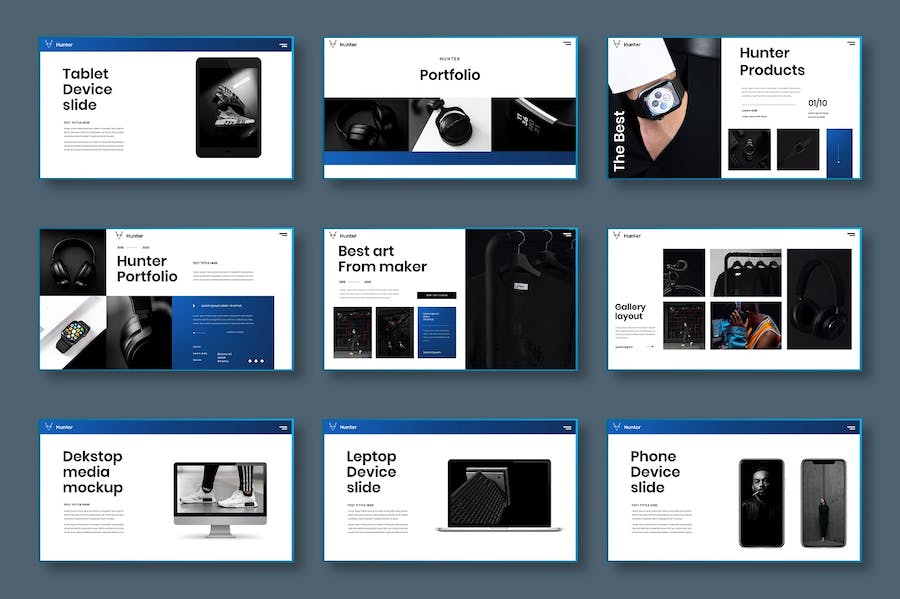Open the menu icon on Gallery layout slide

coord(851,235)
